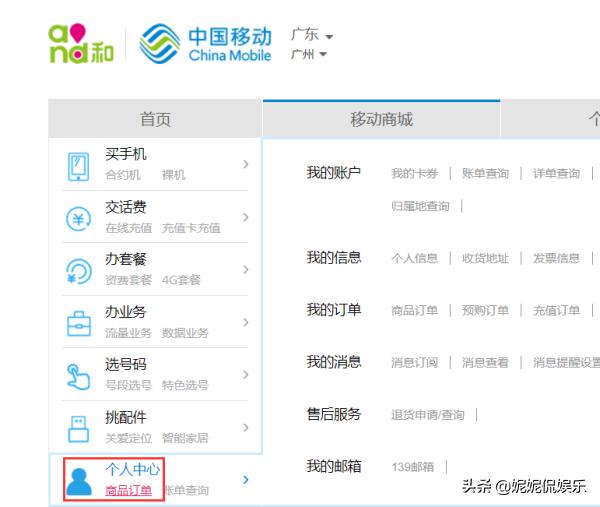This screenshot has height=507, width=600.
Task: Open 账单查询 in 我的账户 row
Action: coord(485,173)
